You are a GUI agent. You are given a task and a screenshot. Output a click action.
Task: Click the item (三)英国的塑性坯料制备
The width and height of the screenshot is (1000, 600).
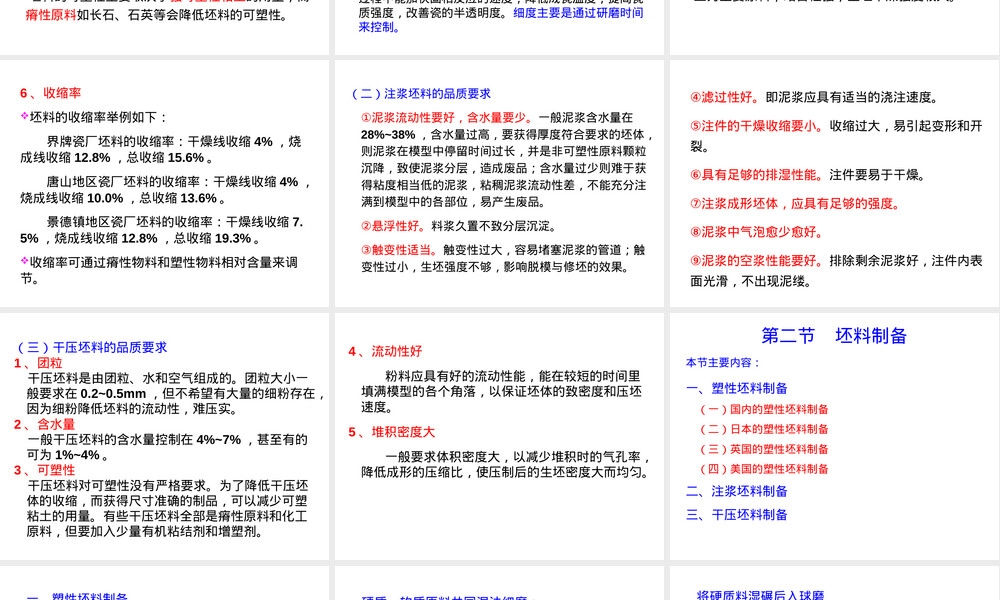click(764, 450)
